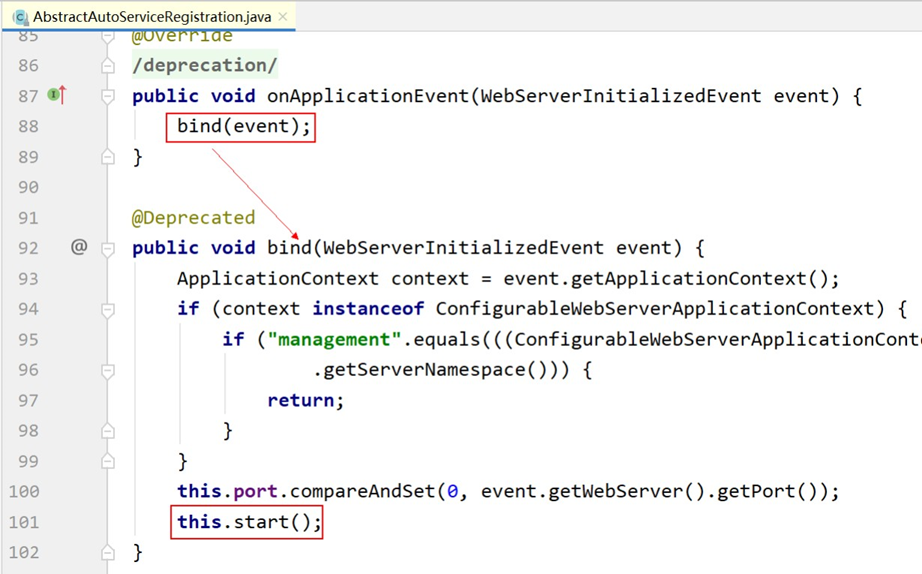
Task: Click the /deprecation/ folded comment
Action: 205,65
